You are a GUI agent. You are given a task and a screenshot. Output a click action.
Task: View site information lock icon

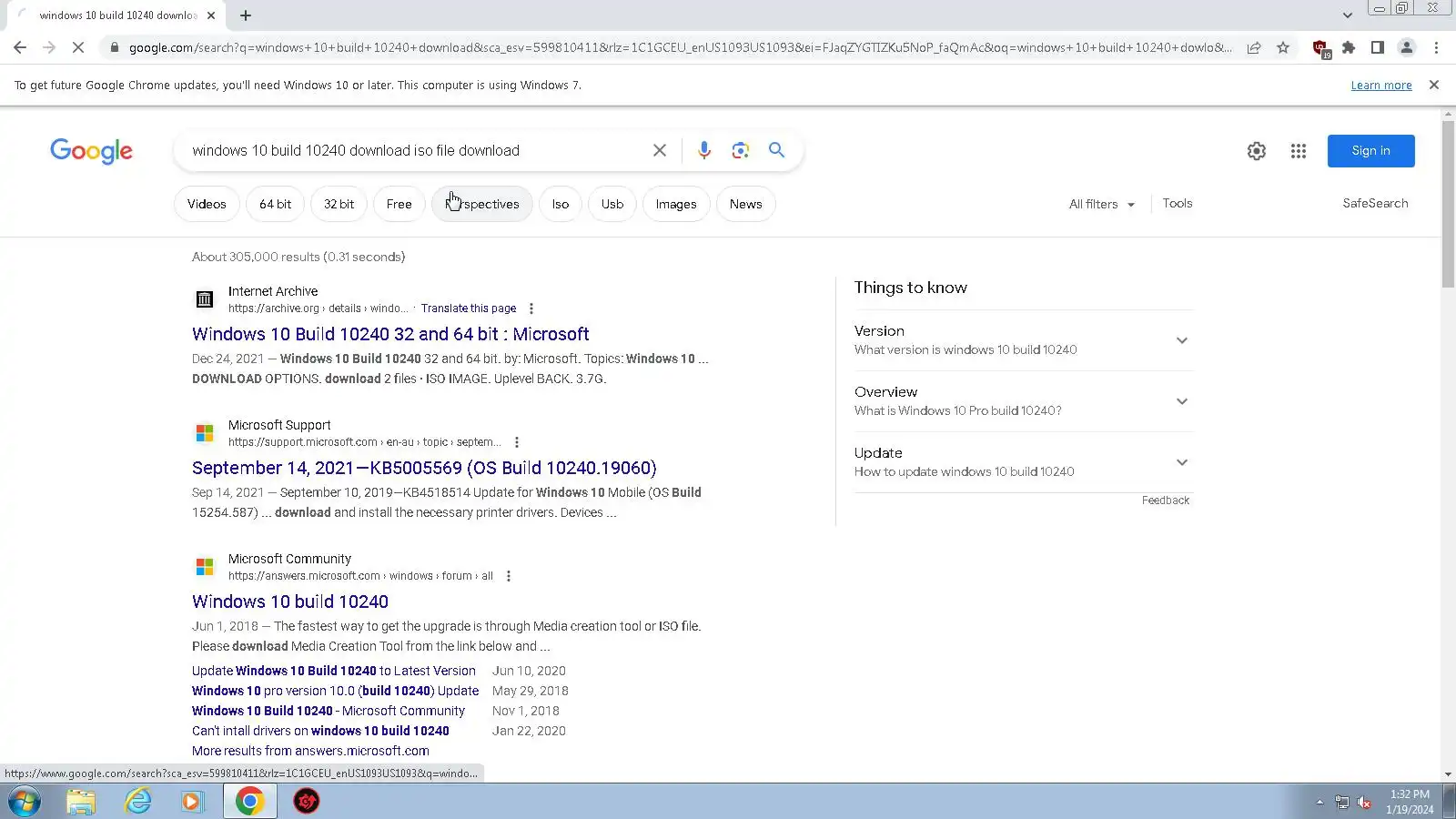(114, 47)
